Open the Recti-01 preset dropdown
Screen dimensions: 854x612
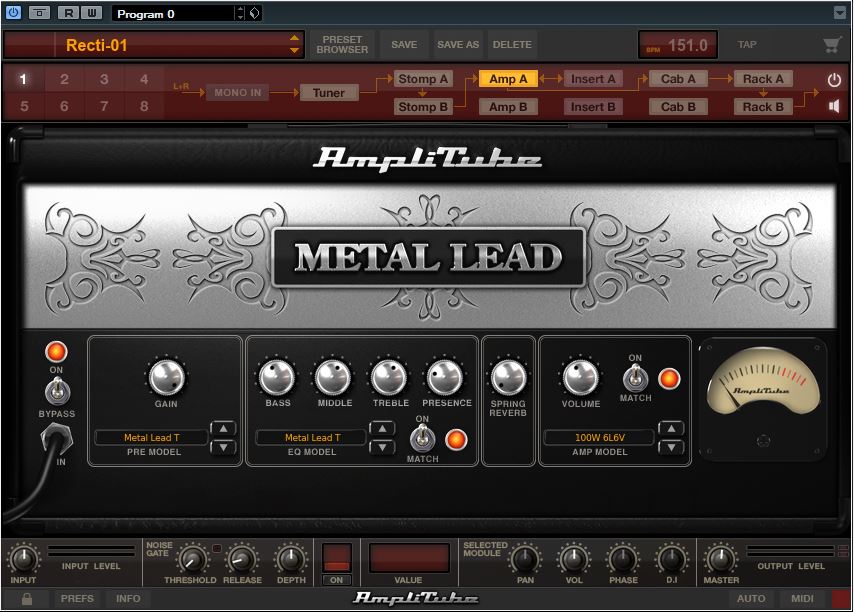click(294, 45)
